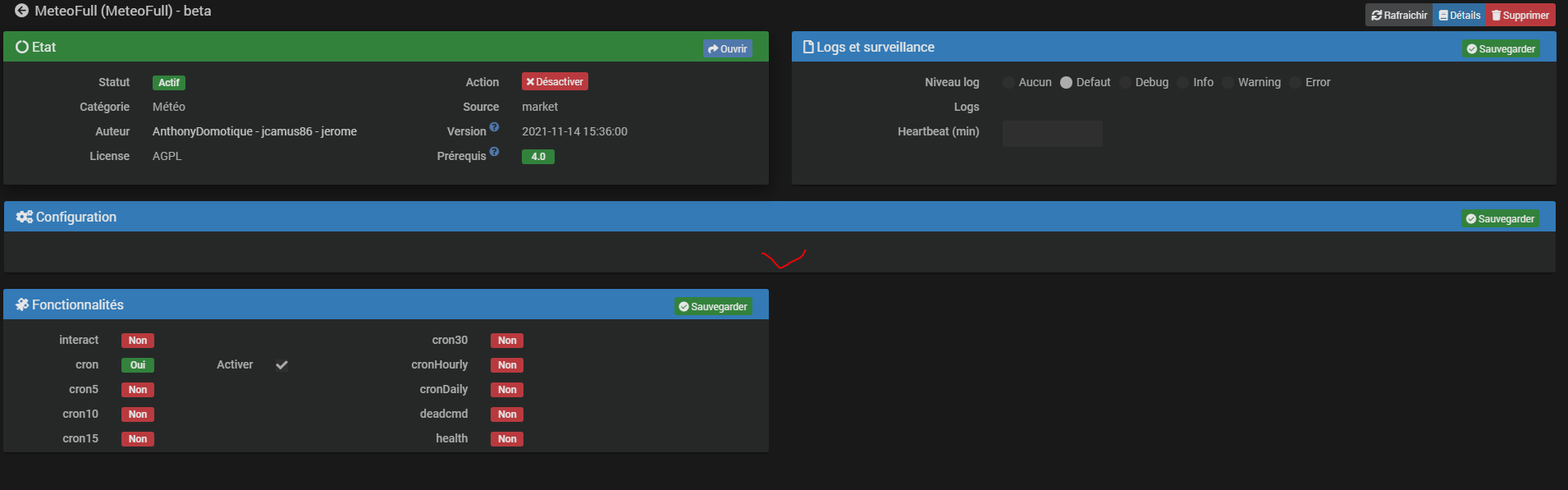Click the file icon beside Logs et surveillance
Screen dimensions: 1568x490
(808, 47)
